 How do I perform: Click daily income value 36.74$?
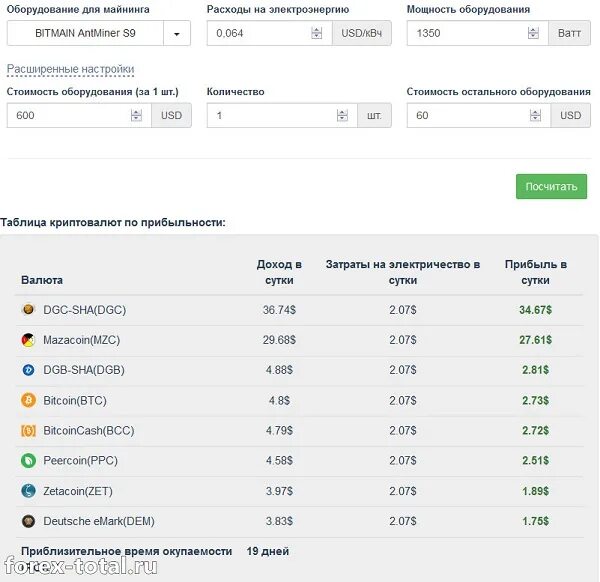coord(279,310)
